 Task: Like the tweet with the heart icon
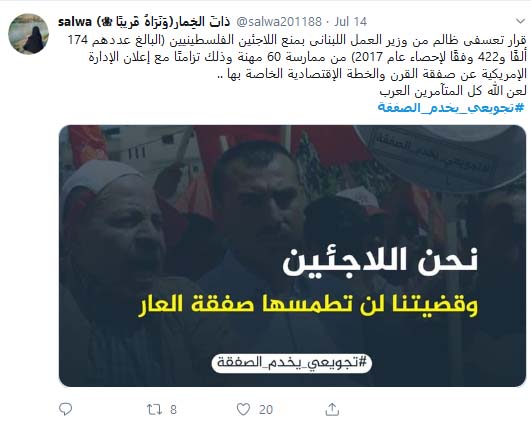pyautogui.click(x=243, y=409)
